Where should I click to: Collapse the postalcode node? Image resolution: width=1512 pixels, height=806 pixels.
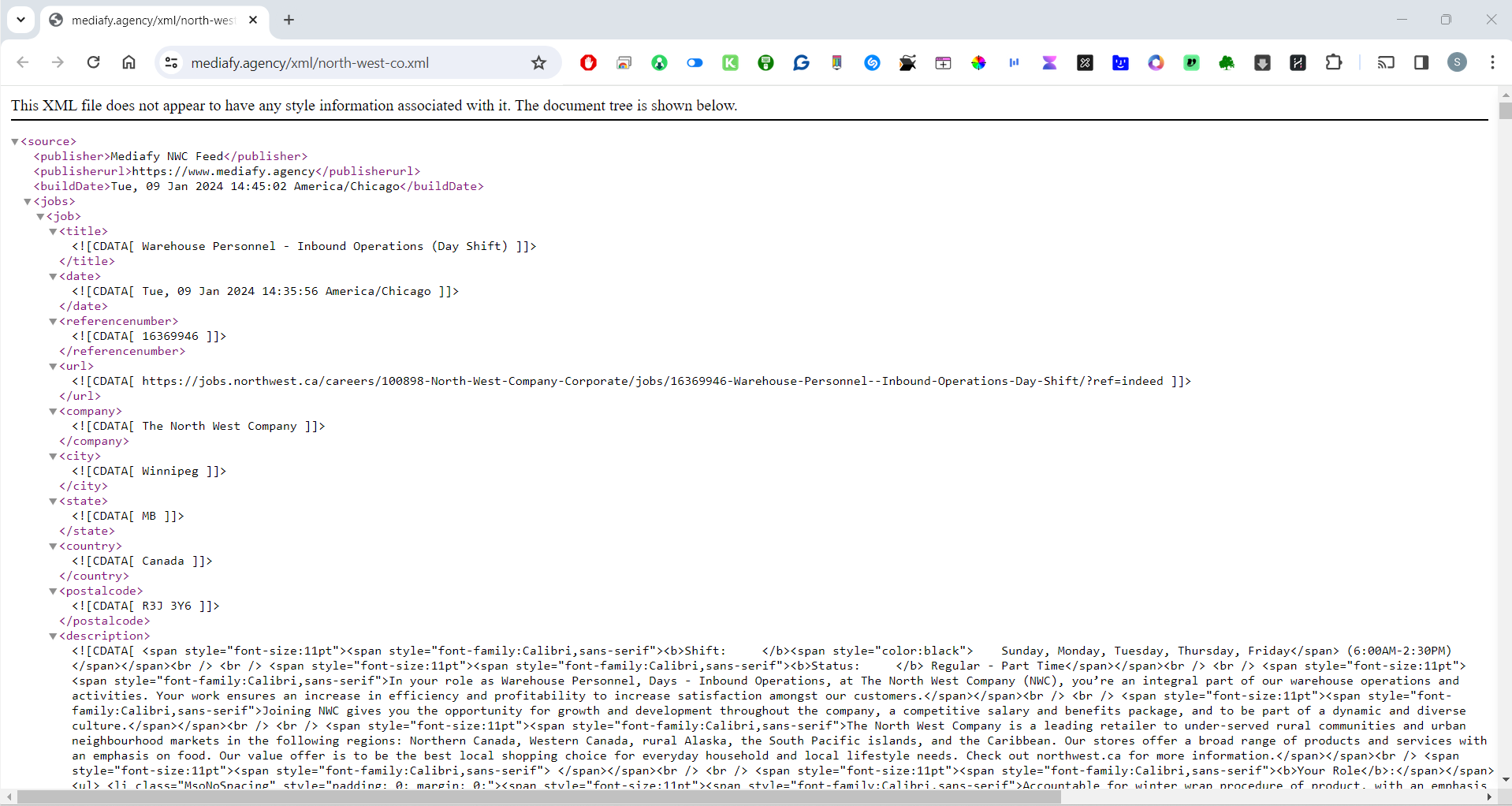[x=53, y=591]
